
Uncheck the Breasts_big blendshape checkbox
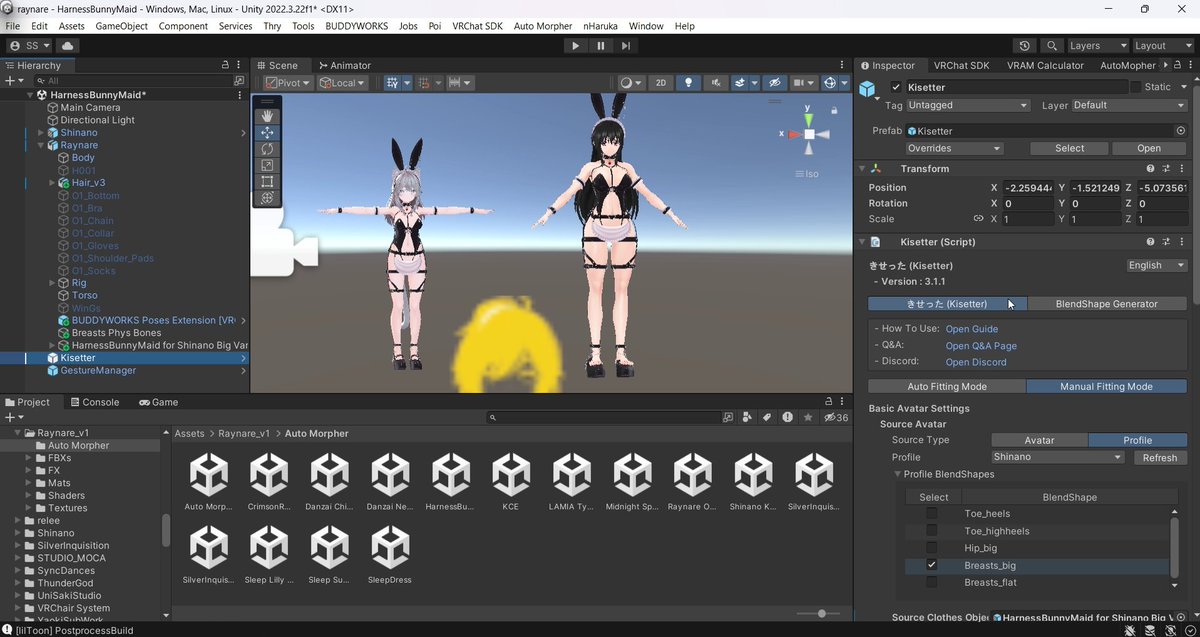(932, 565)
